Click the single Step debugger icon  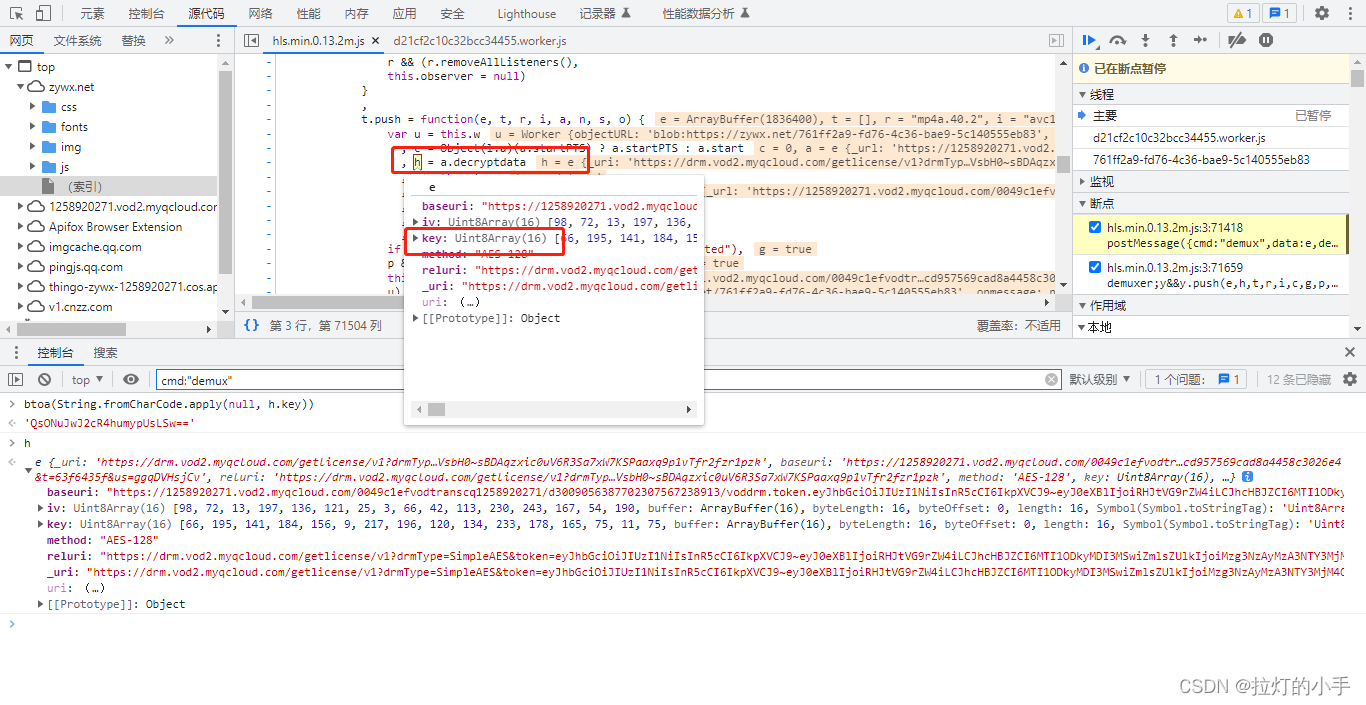click(1201, 40)
